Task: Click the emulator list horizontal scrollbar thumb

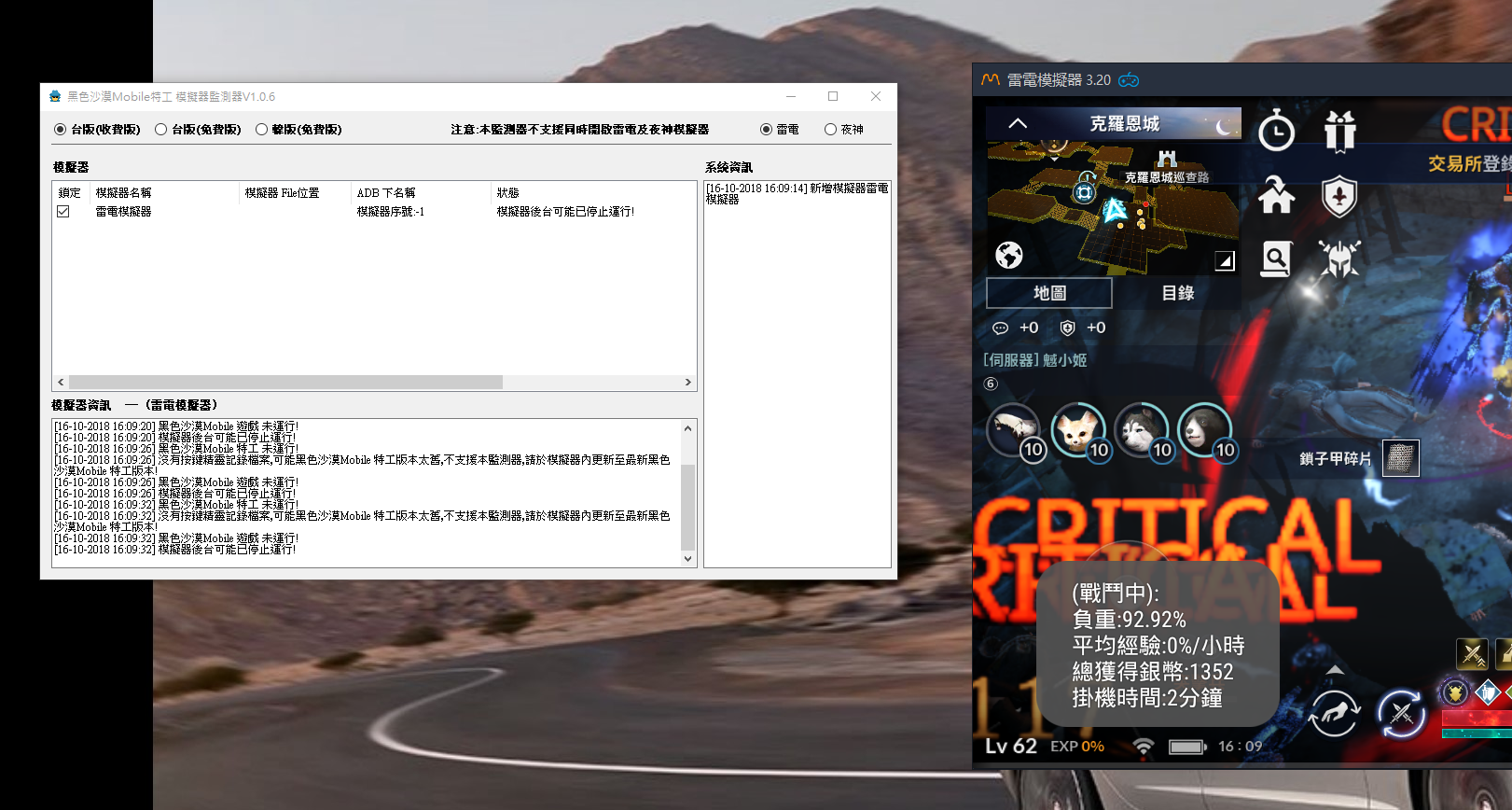Action: [286, 383]
